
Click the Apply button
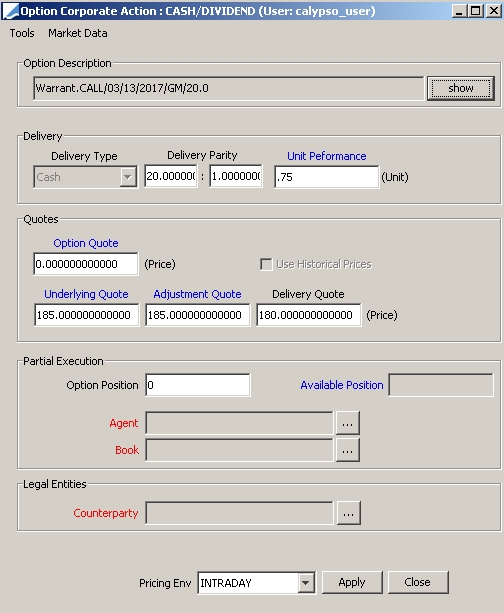pos(352,582)
